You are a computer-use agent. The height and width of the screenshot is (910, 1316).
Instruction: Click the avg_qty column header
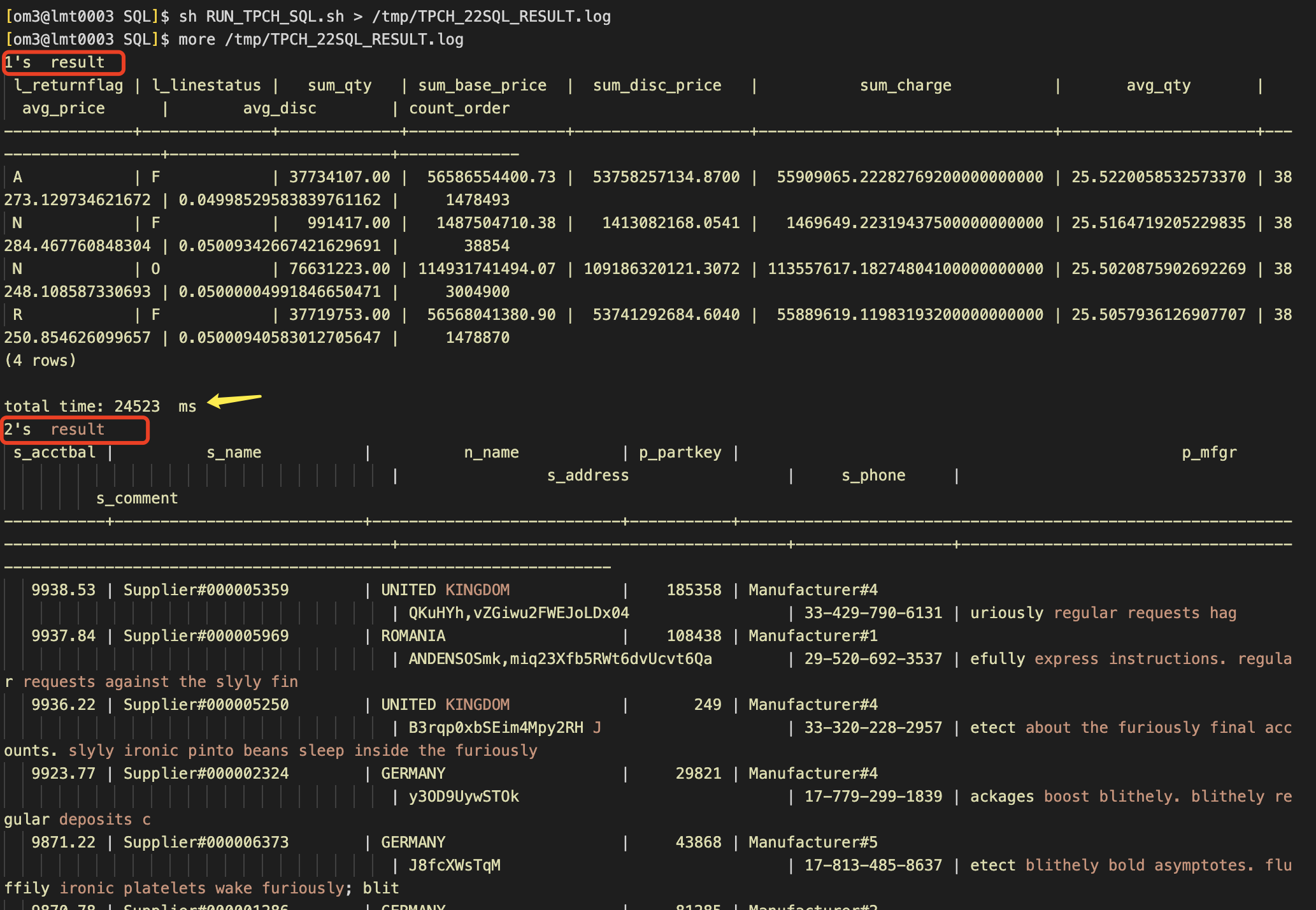tap(1157, 85)
